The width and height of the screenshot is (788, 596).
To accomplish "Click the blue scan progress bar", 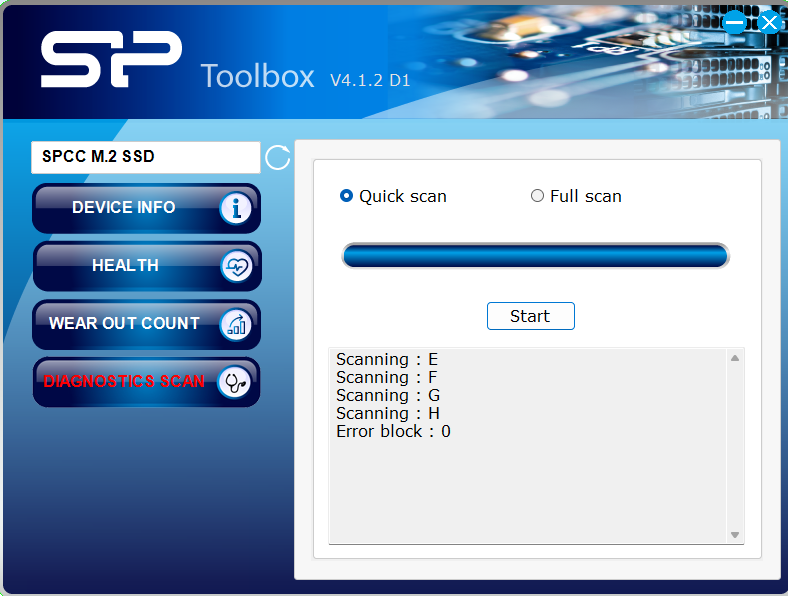I will [x=535, y=256].
